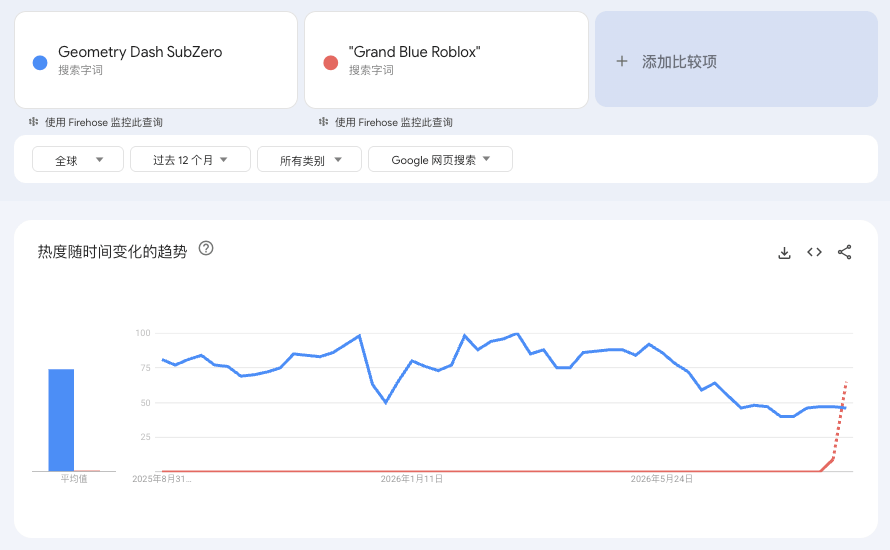890x550 pixels.
Task: Open Firehose monitoring link for Geometry Dash SubZero
Action: 104,122
